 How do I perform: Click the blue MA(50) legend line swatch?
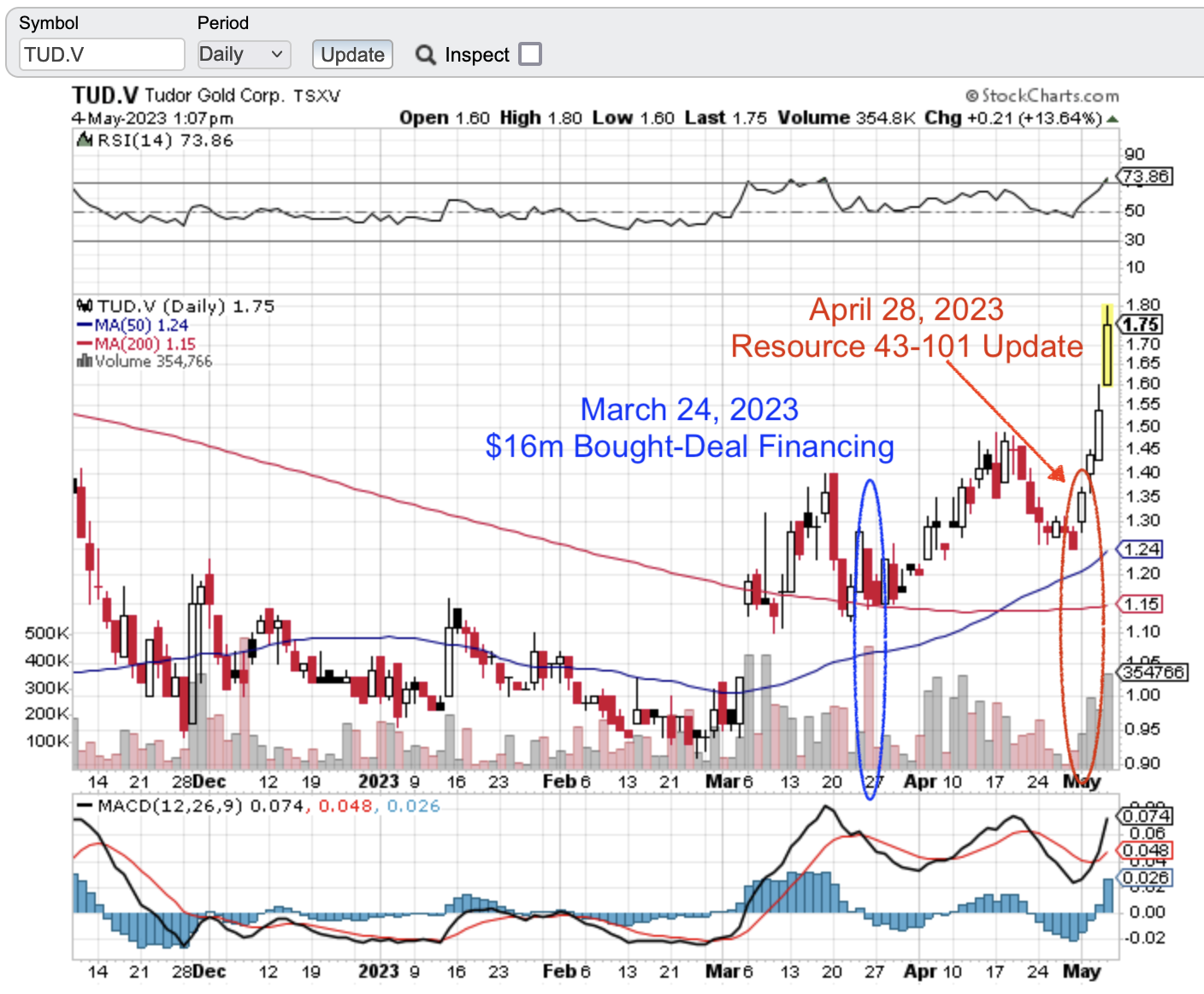[x=84, y=325]
